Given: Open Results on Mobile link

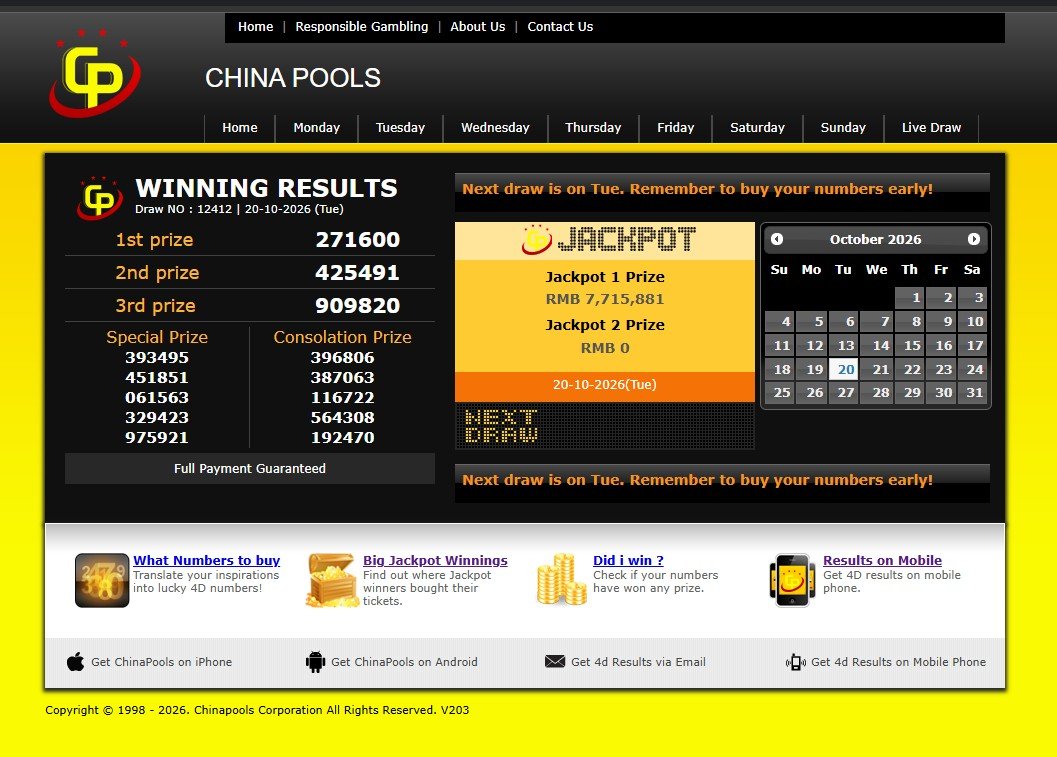Looking at the screenshot, I should (x=882, y=560).
